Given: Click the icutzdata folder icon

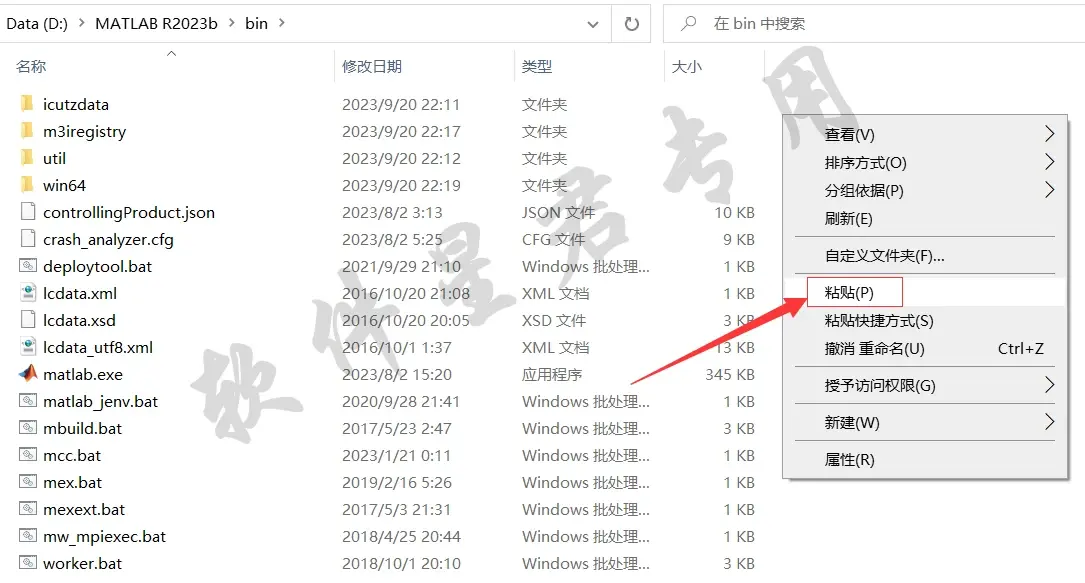Looking at the screenshot, I should [x=27, y=104].
